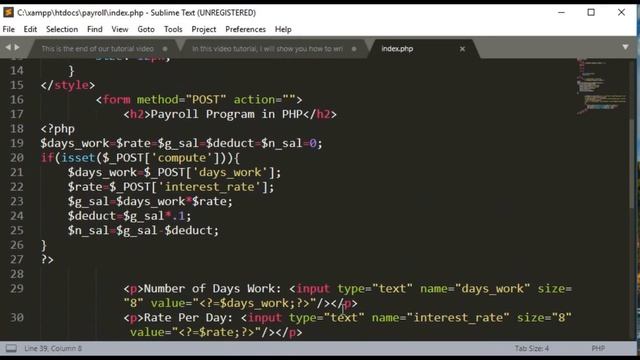
Task: Open the Tools menu
Action: [x=173, y=29]
